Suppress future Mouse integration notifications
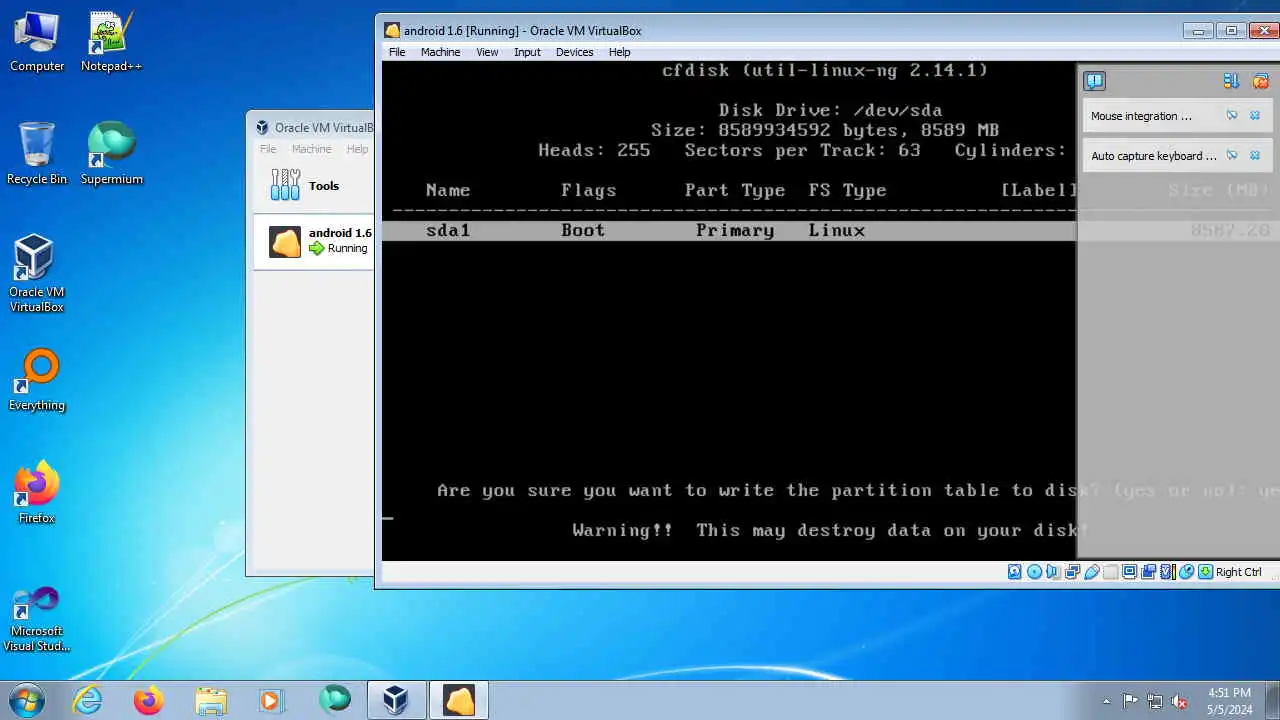Screen dimensions: 1280x720 point(1233,116)
